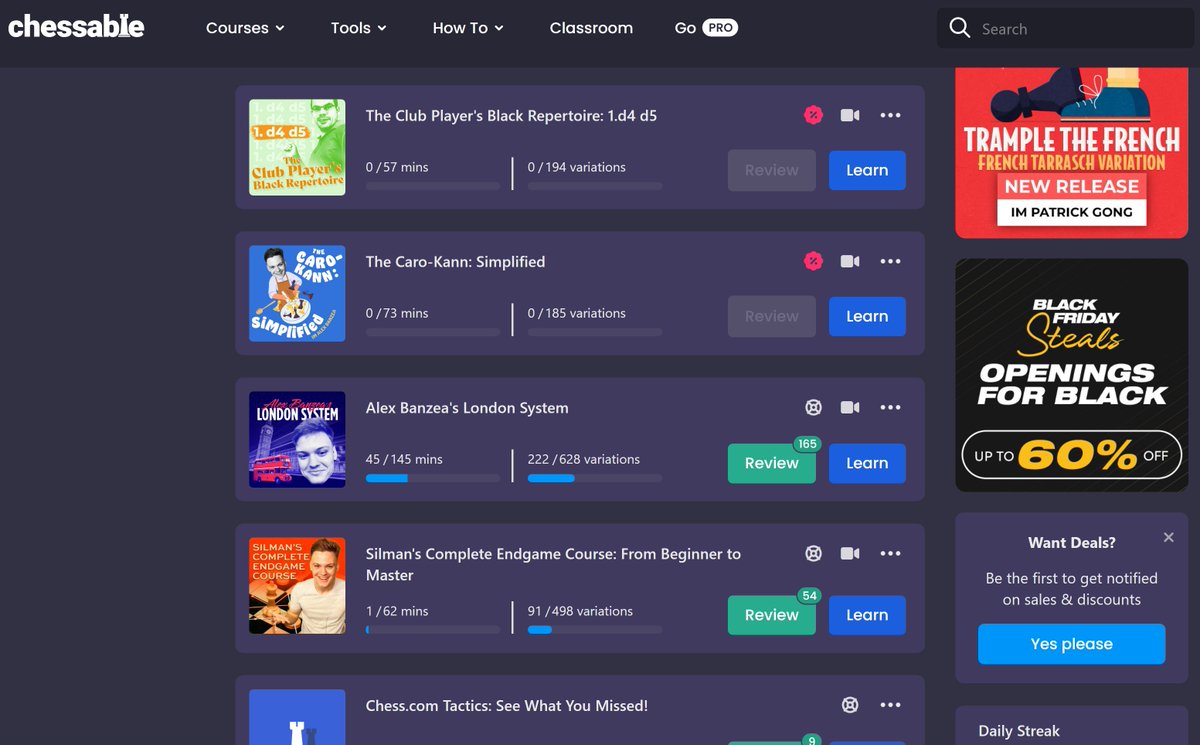Click the Trample the French banner ad
This screenshot has height=745, width=1200.
[1071, 153]
